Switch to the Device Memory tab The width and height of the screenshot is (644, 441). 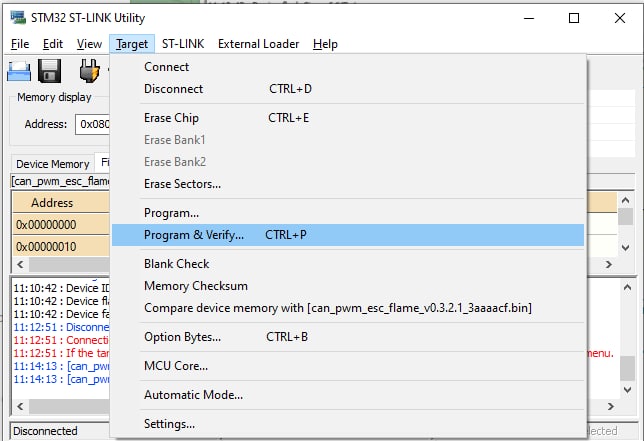click(x=53, y=164)
